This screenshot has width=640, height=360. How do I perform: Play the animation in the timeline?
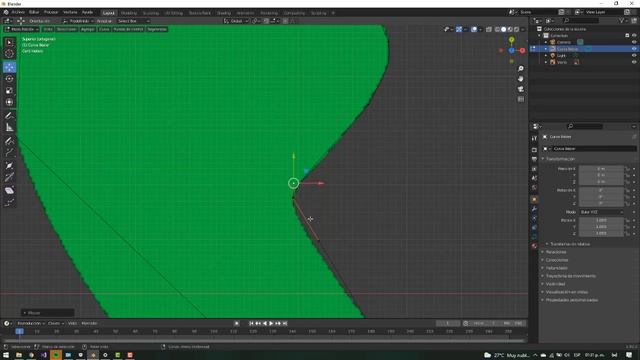click(271, 323)
